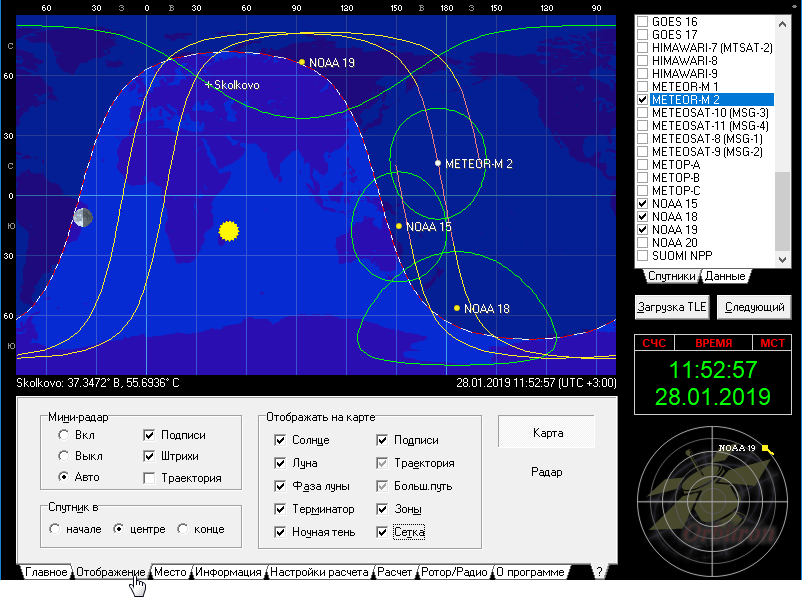The width and height of the screenshot is (802, 603).
Task: Select the начале satellite position option
Action: (56, 529)
